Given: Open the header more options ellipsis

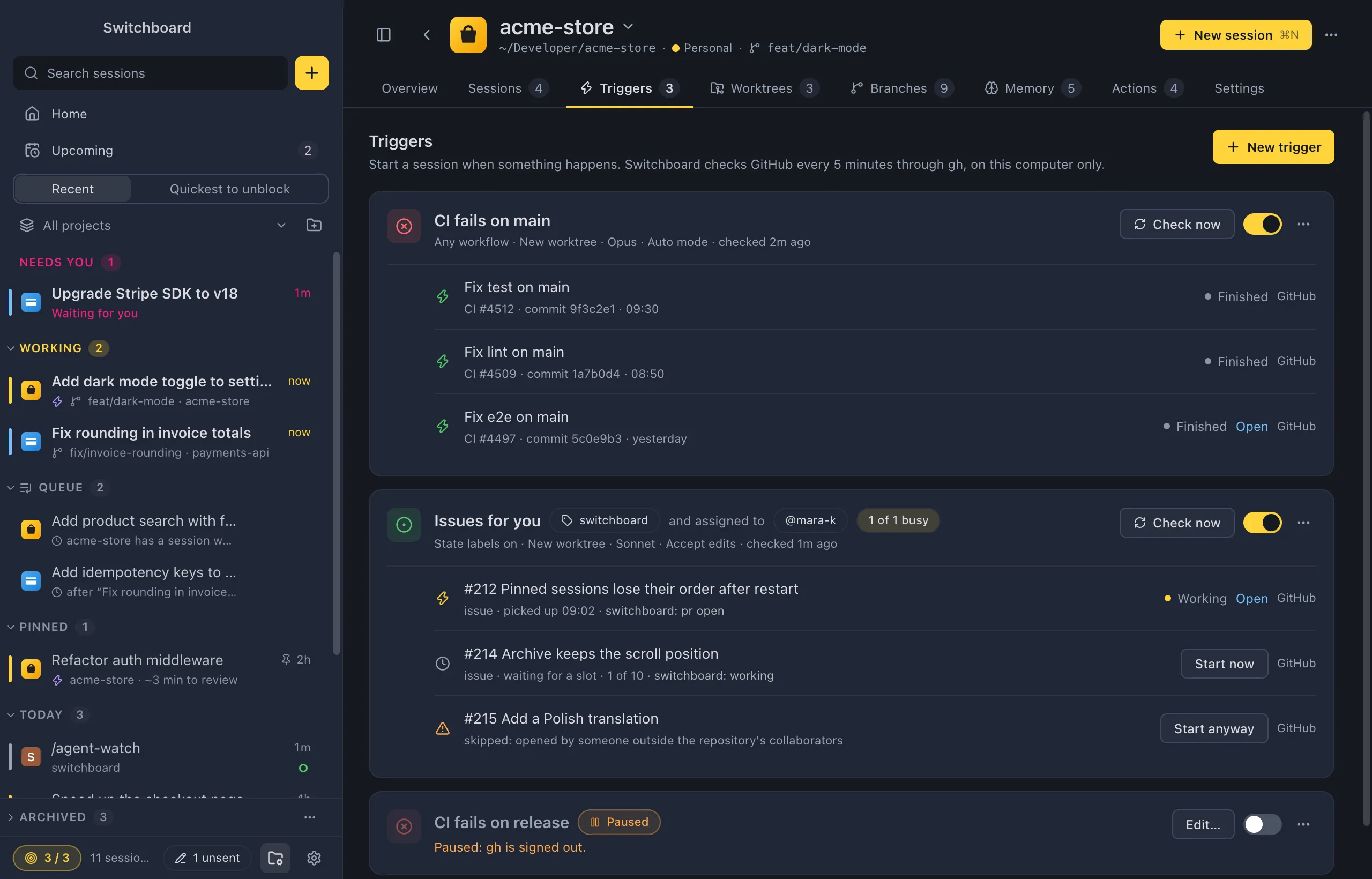Looking at the screenshot, I should click(1331, 35).
